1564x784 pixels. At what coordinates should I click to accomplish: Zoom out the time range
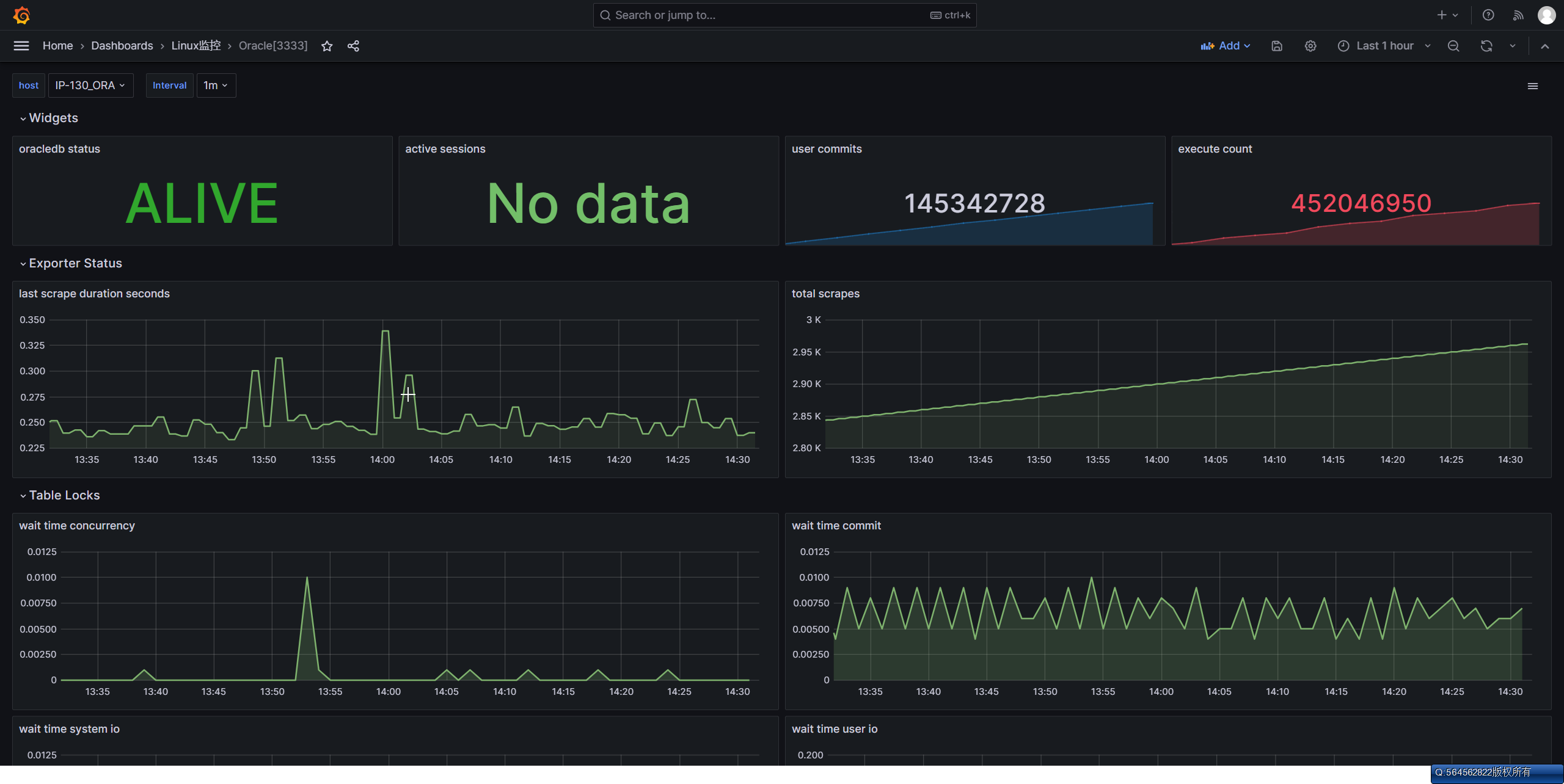click(1453, 46)
